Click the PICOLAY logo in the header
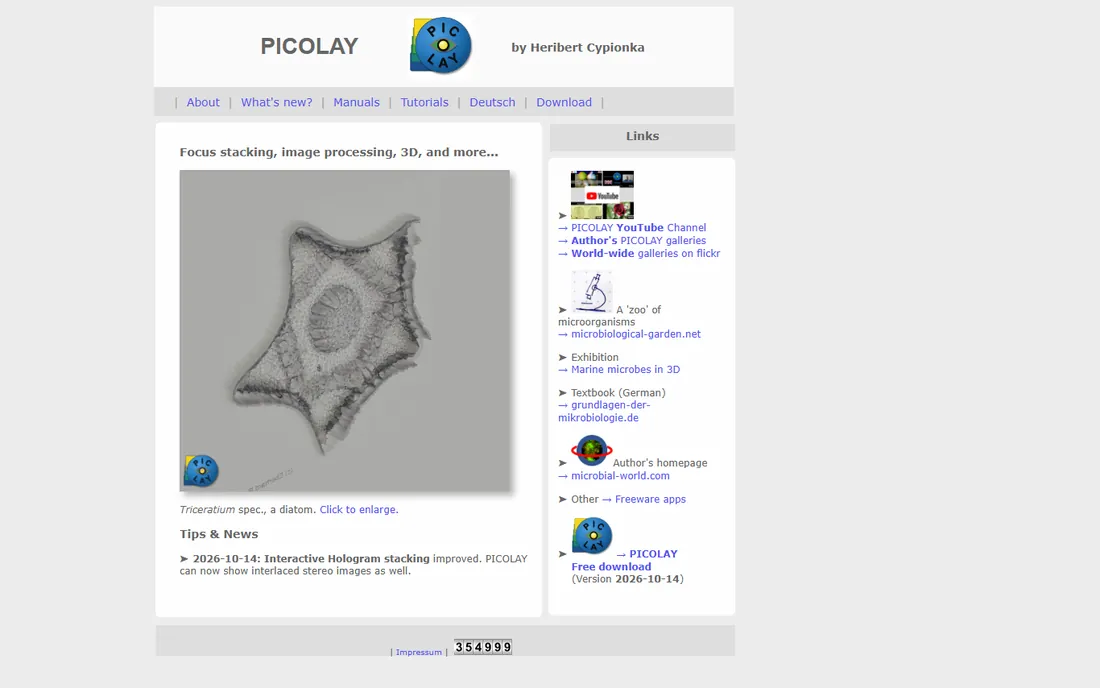This screenshot has width=1100, height=688. tap(441, 46)
